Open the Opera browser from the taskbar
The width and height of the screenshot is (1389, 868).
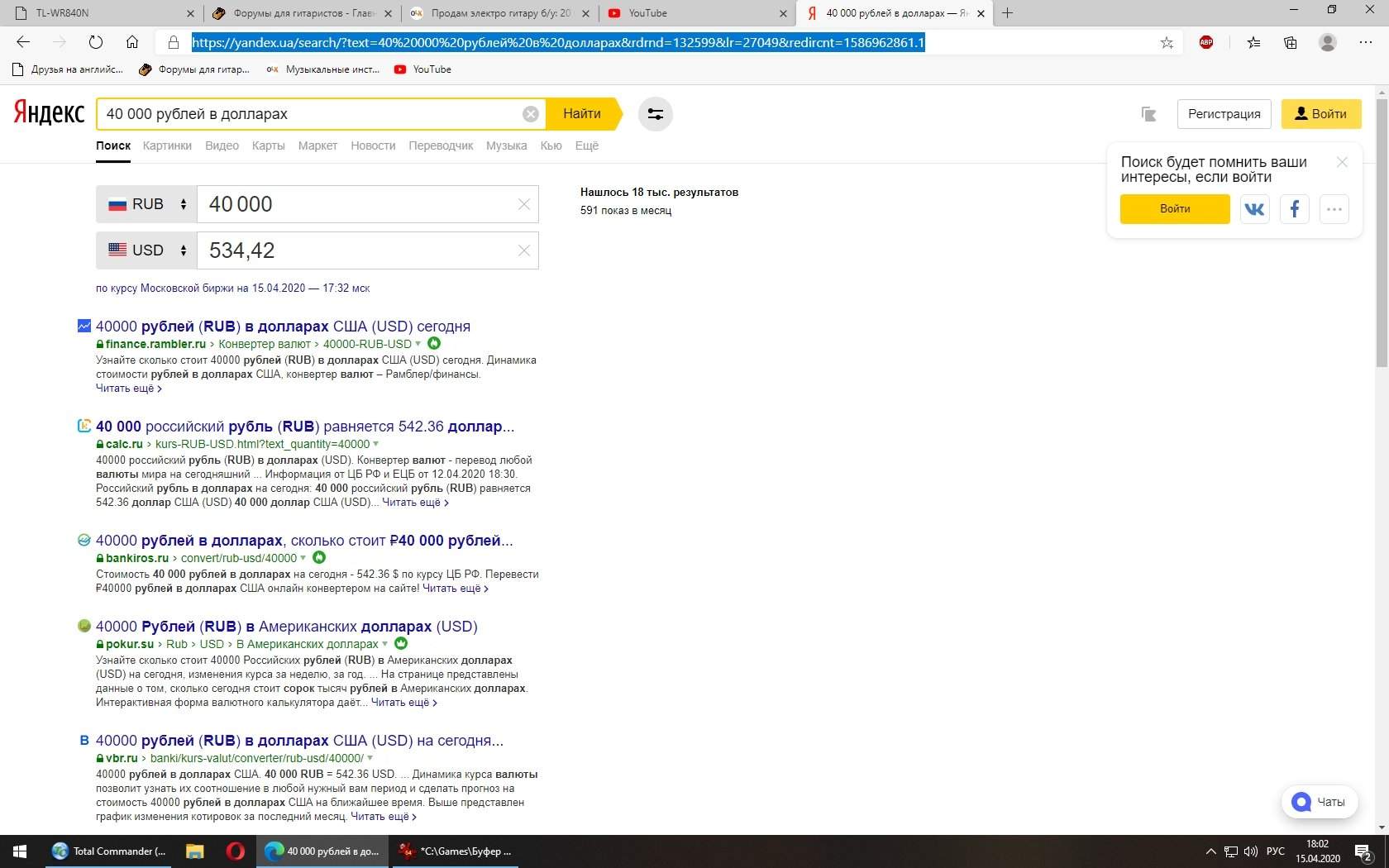pyautogui.click(x=235, y=851)
